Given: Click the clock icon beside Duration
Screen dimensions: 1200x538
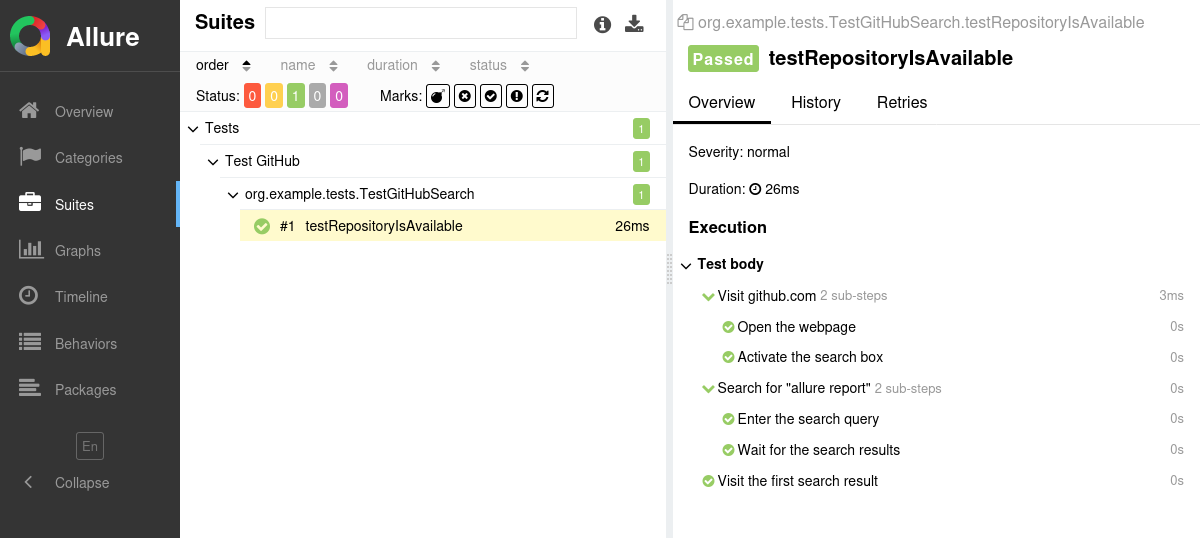Looking at the screenshot, I should click(x=755, y=189).
